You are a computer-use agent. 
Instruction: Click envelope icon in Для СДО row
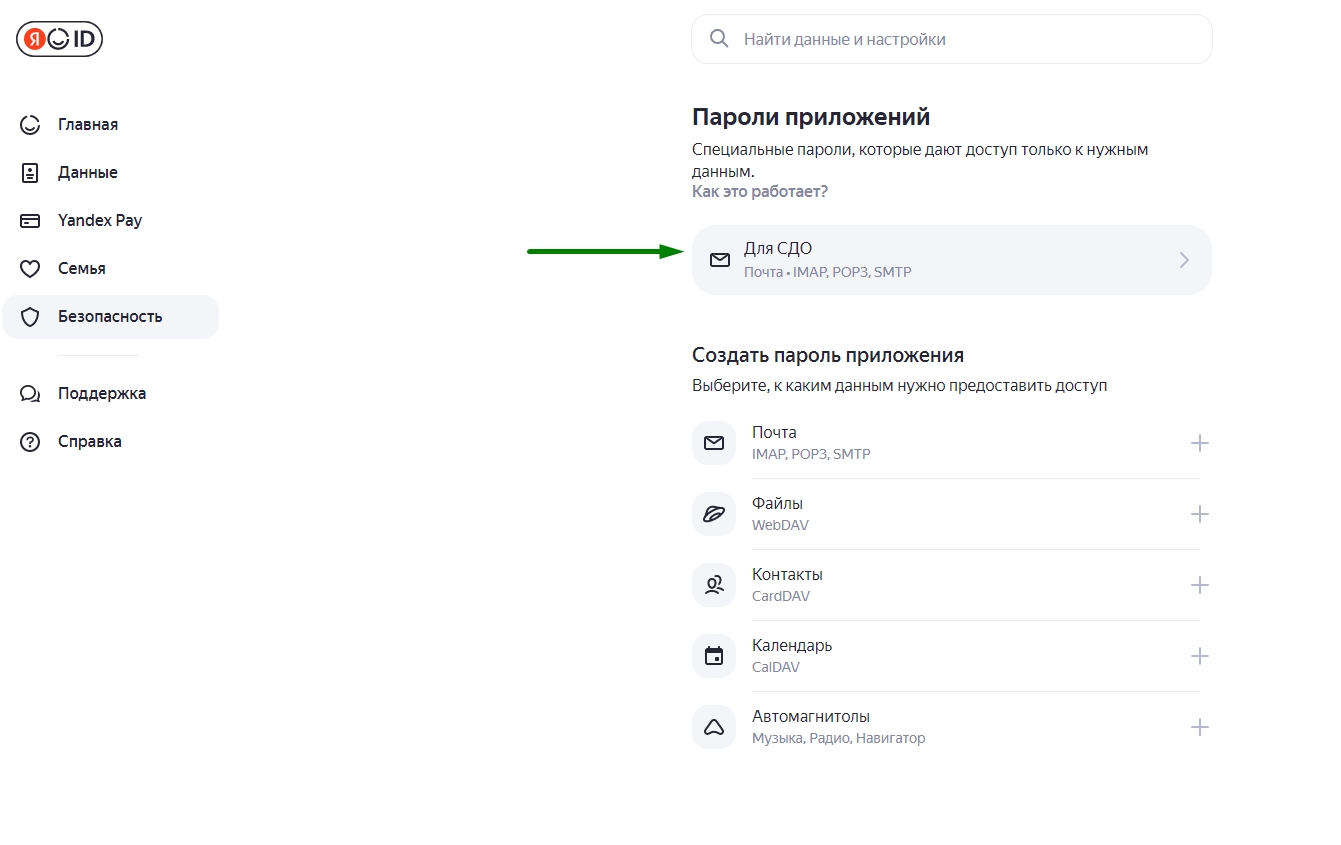coord(720,260)
